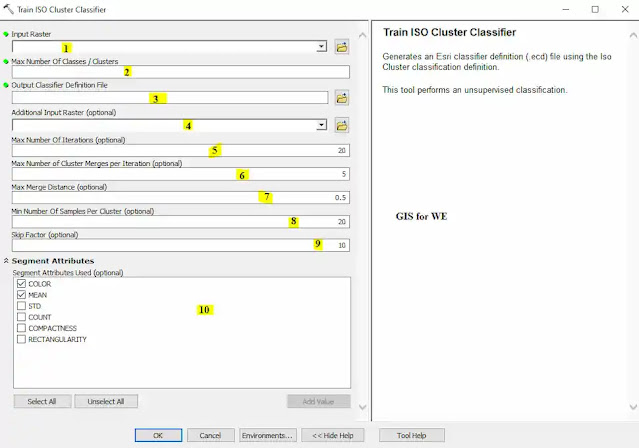Maximize the Train ISO Cluster Classifier window

[595, 9]
